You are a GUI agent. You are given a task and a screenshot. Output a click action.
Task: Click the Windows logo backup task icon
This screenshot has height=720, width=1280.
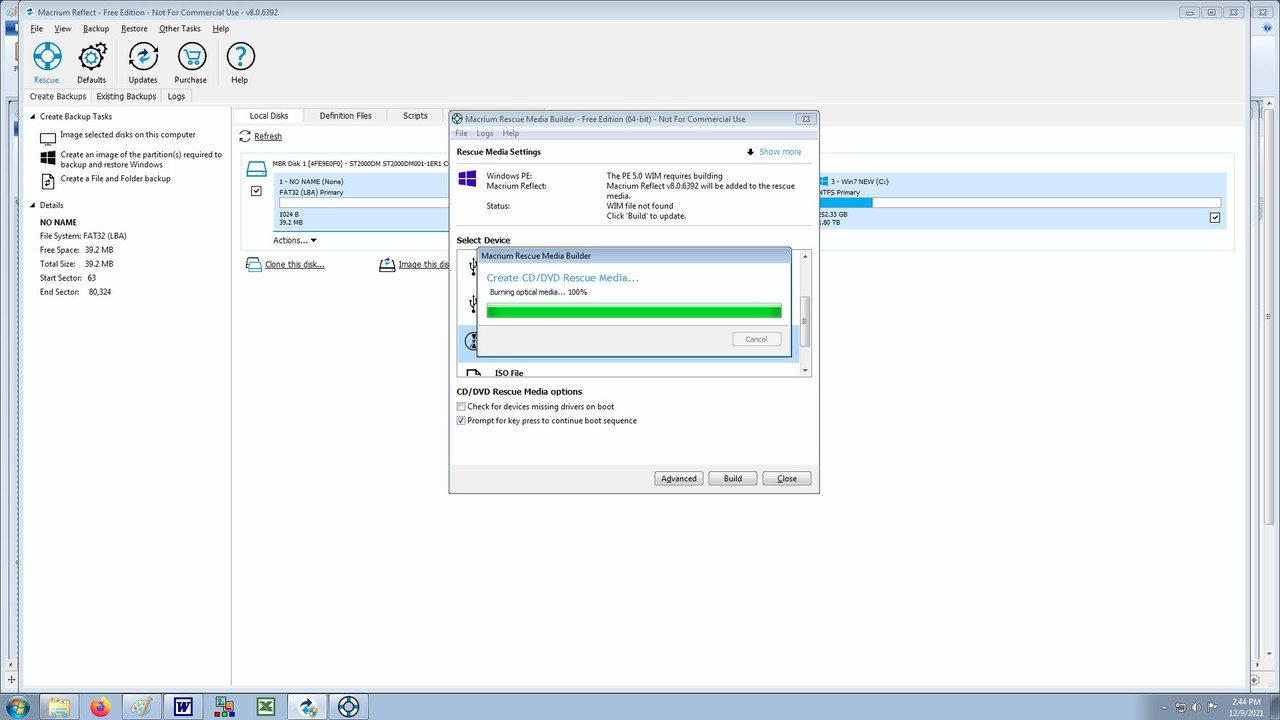[x=48, y=159]
